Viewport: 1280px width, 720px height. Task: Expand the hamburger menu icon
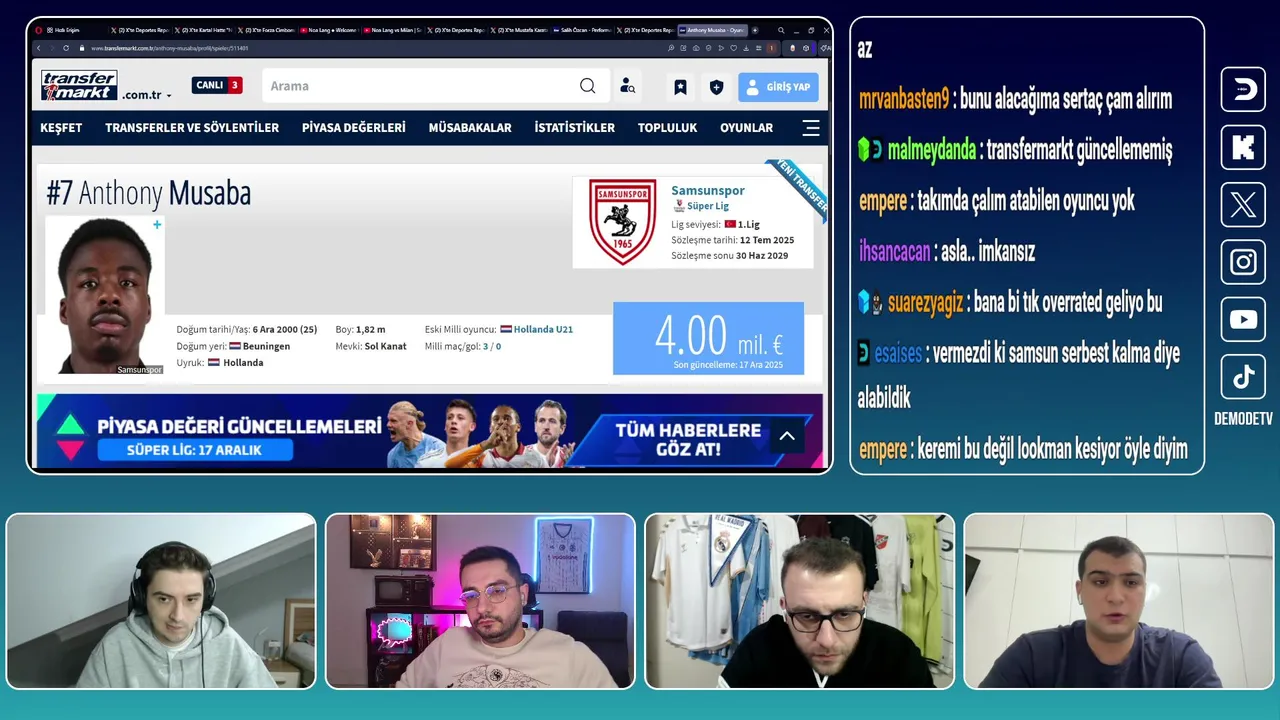[811, 128]
